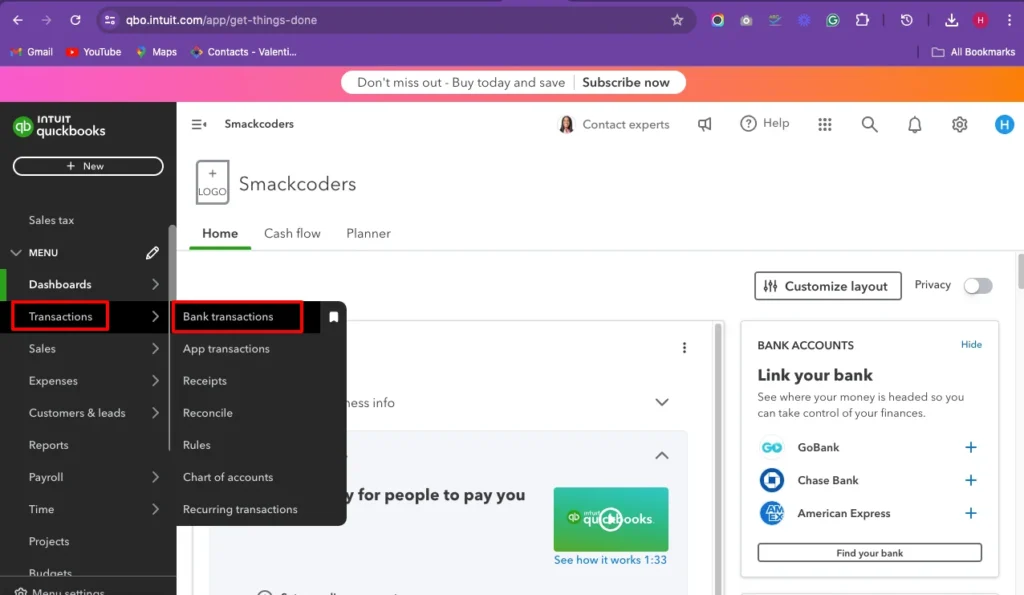1024x595 pixels.
Task: Open the apps grid icon
Action: [x=825, y=124]
